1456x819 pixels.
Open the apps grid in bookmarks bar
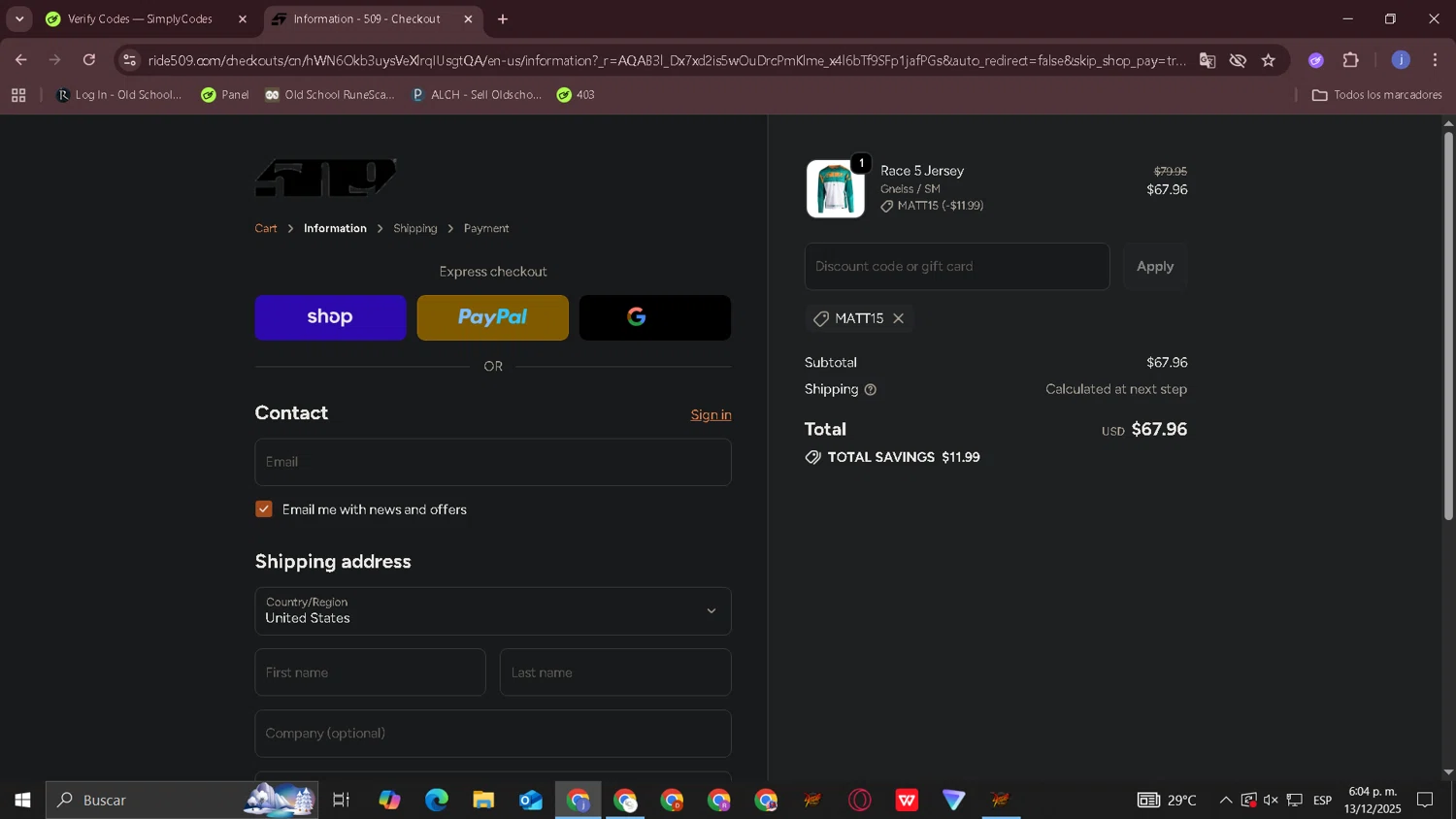[x=18, y=95]
